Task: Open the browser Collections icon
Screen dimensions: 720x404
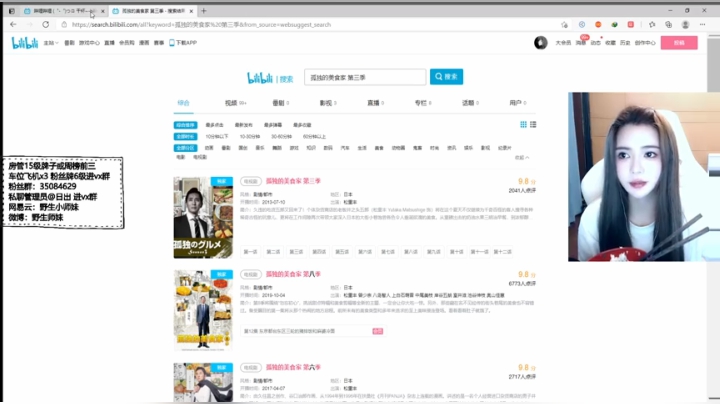Action: [x=669, y=25]
